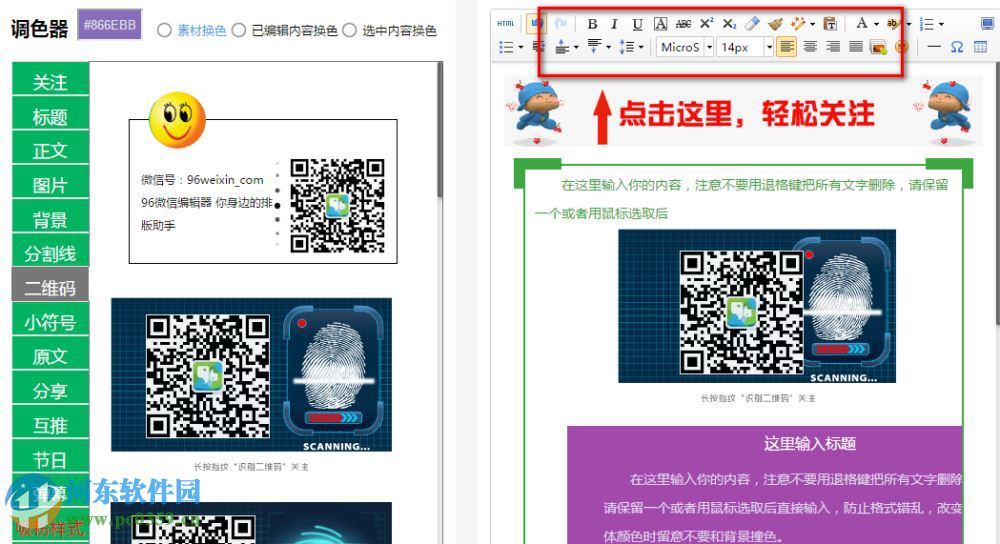Expand the auto typeset options arrow
The width and height of the screenshot is (1000, 544).
pyautogui.click(x=812, y=25)
